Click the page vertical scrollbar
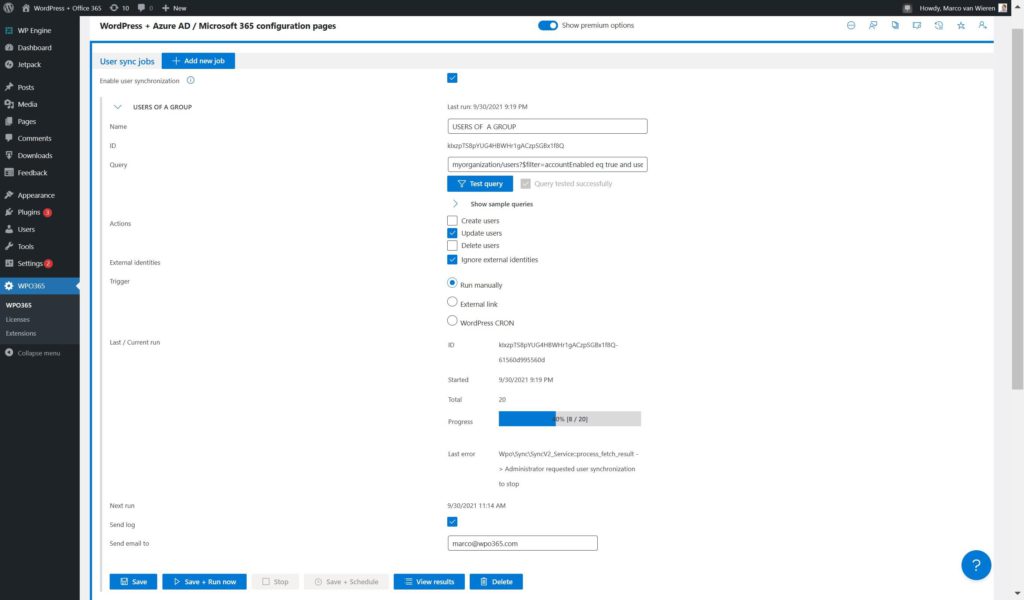 (x=1017, y=209)
